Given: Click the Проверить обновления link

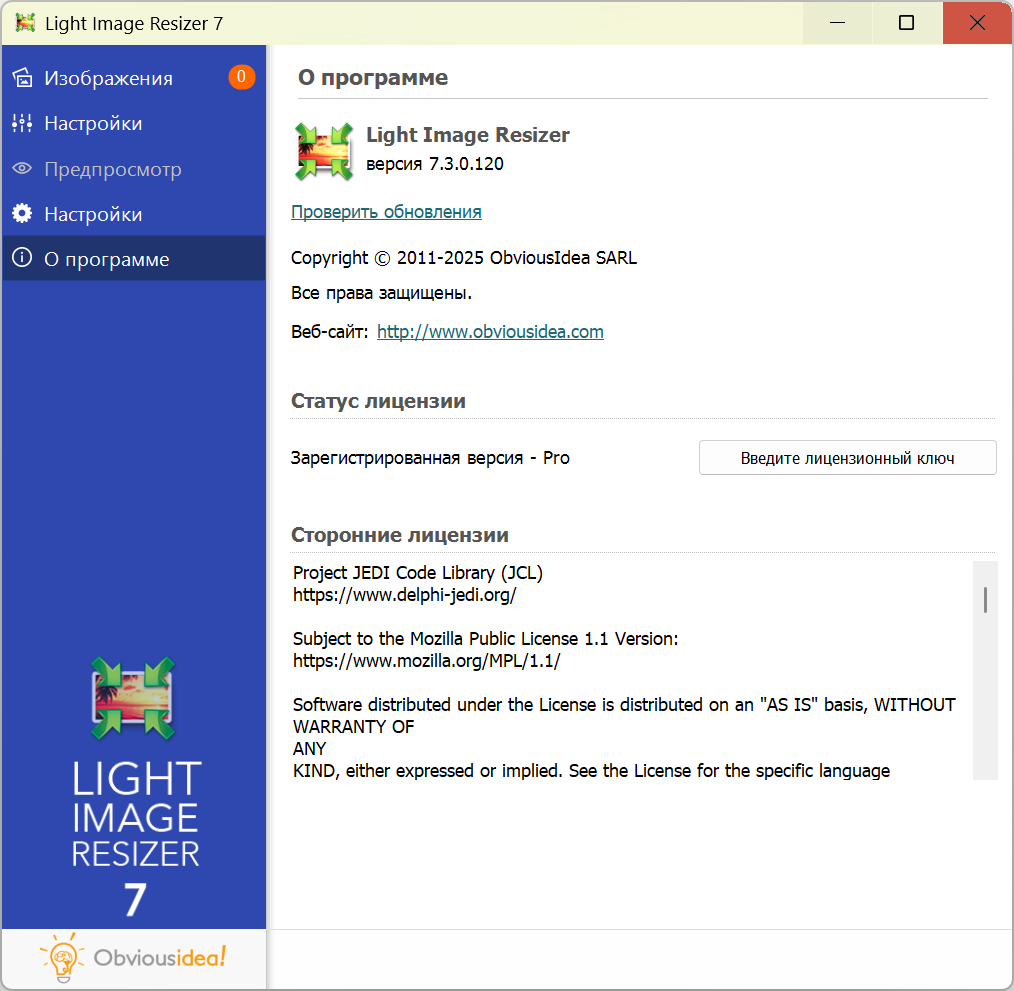Looking at the screenshot, I should 386,212.
